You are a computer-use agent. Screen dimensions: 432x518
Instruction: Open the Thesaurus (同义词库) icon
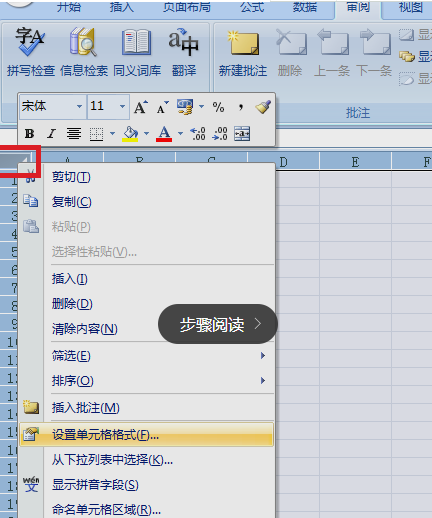[137, 52]
